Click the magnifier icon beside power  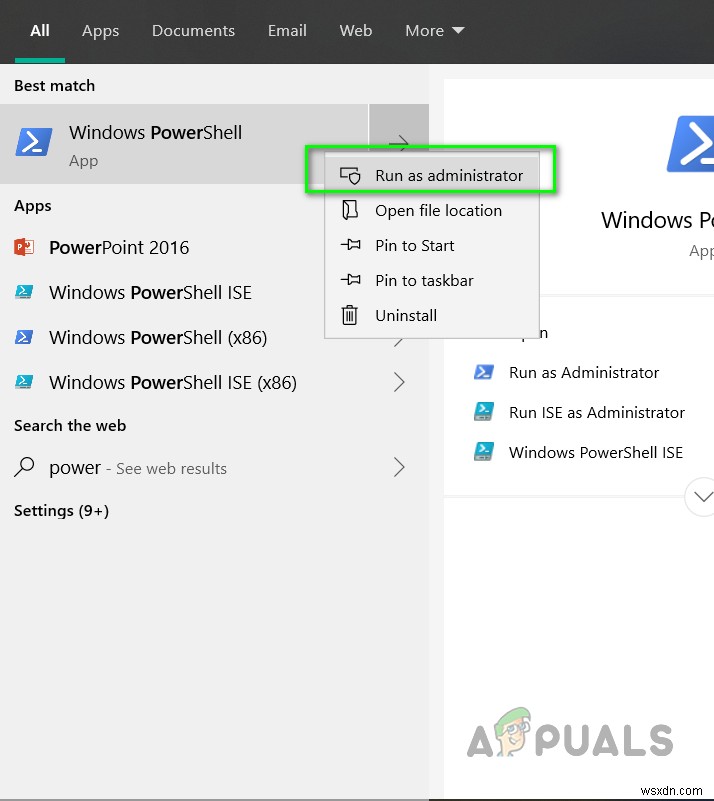pos(24,467)
